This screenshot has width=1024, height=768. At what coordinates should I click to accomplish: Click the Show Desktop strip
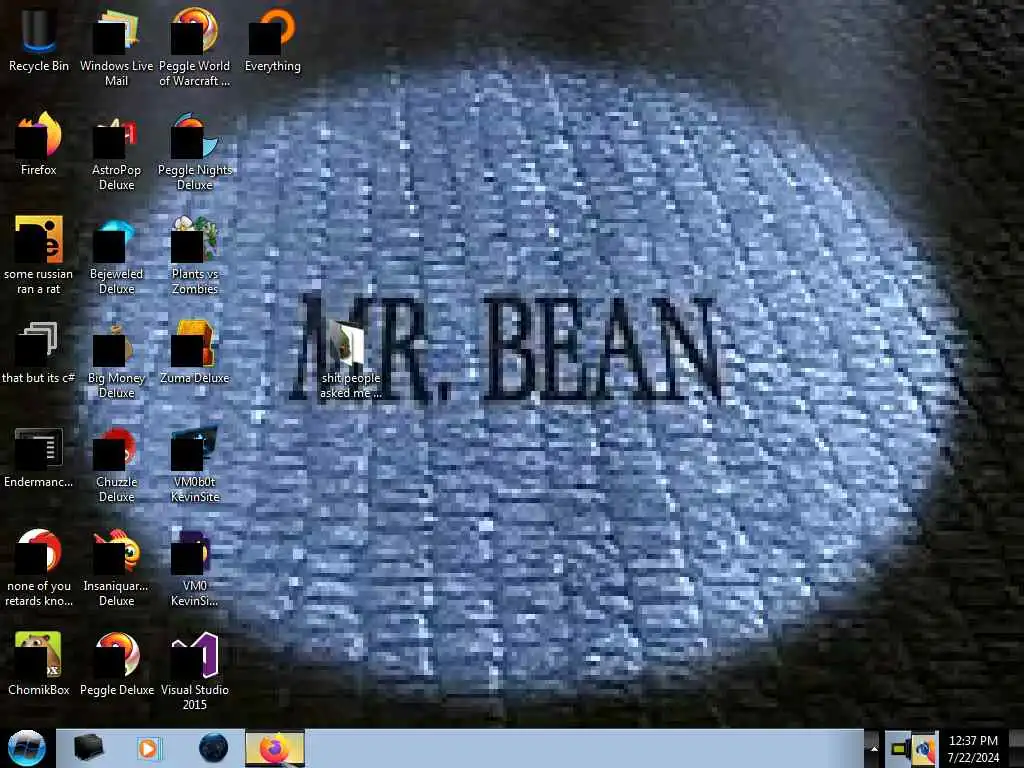coord(1016,749)
